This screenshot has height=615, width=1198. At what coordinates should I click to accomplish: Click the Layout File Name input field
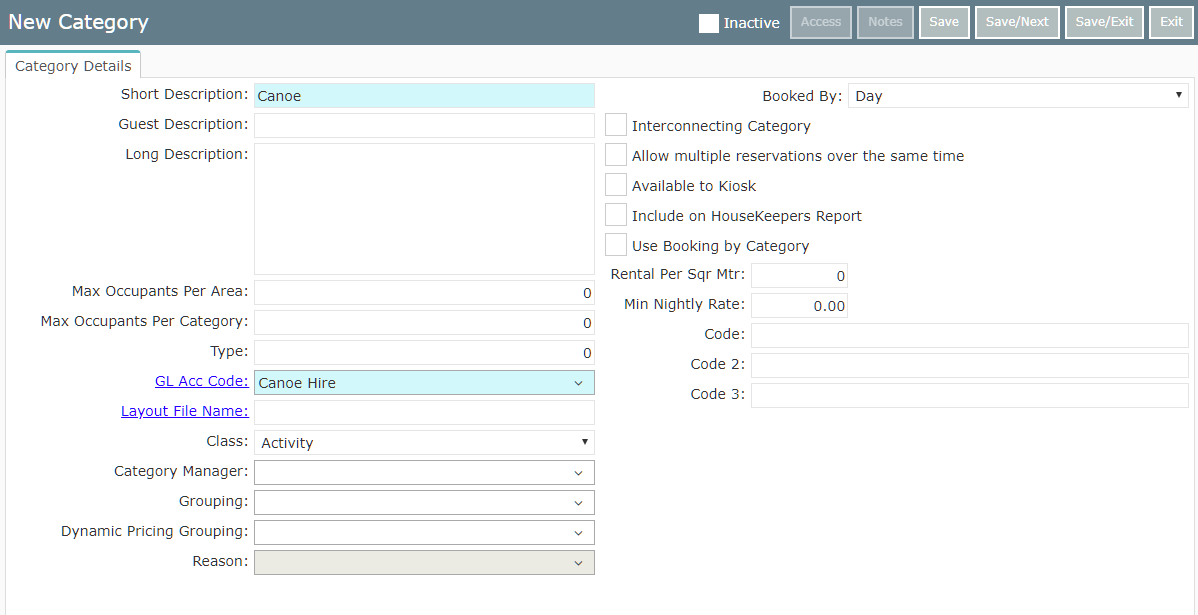(424, 413)
